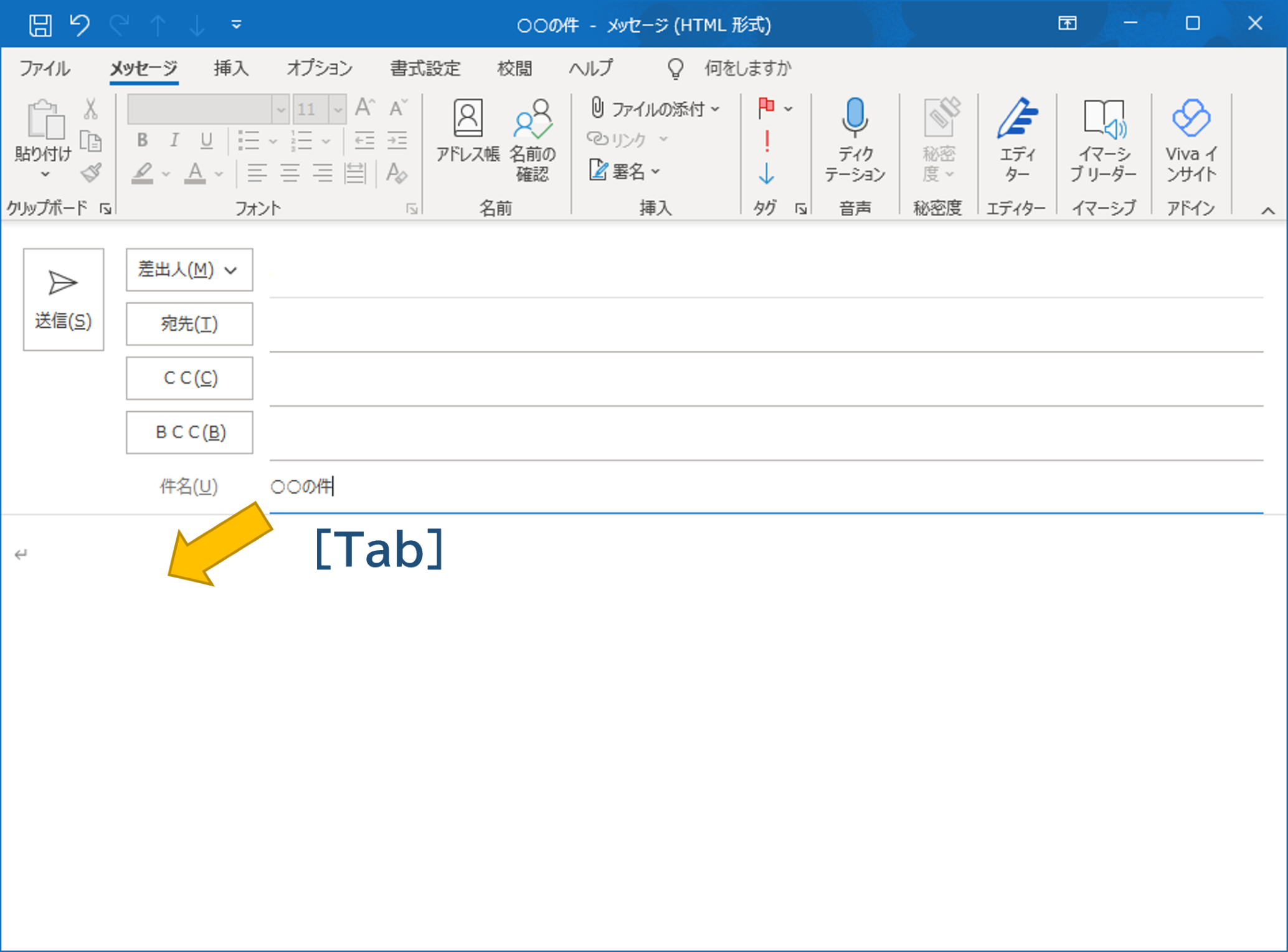Open the タグ dialog launcher
Screen dimensions: 1288x952
[x=801, y=209]
